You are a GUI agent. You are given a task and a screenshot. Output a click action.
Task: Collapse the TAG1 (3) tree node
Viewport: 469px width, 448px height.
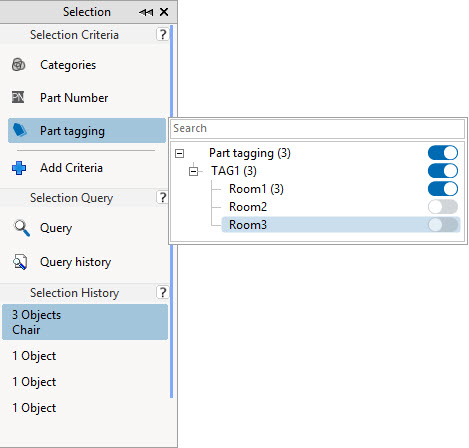coord(193,171)
